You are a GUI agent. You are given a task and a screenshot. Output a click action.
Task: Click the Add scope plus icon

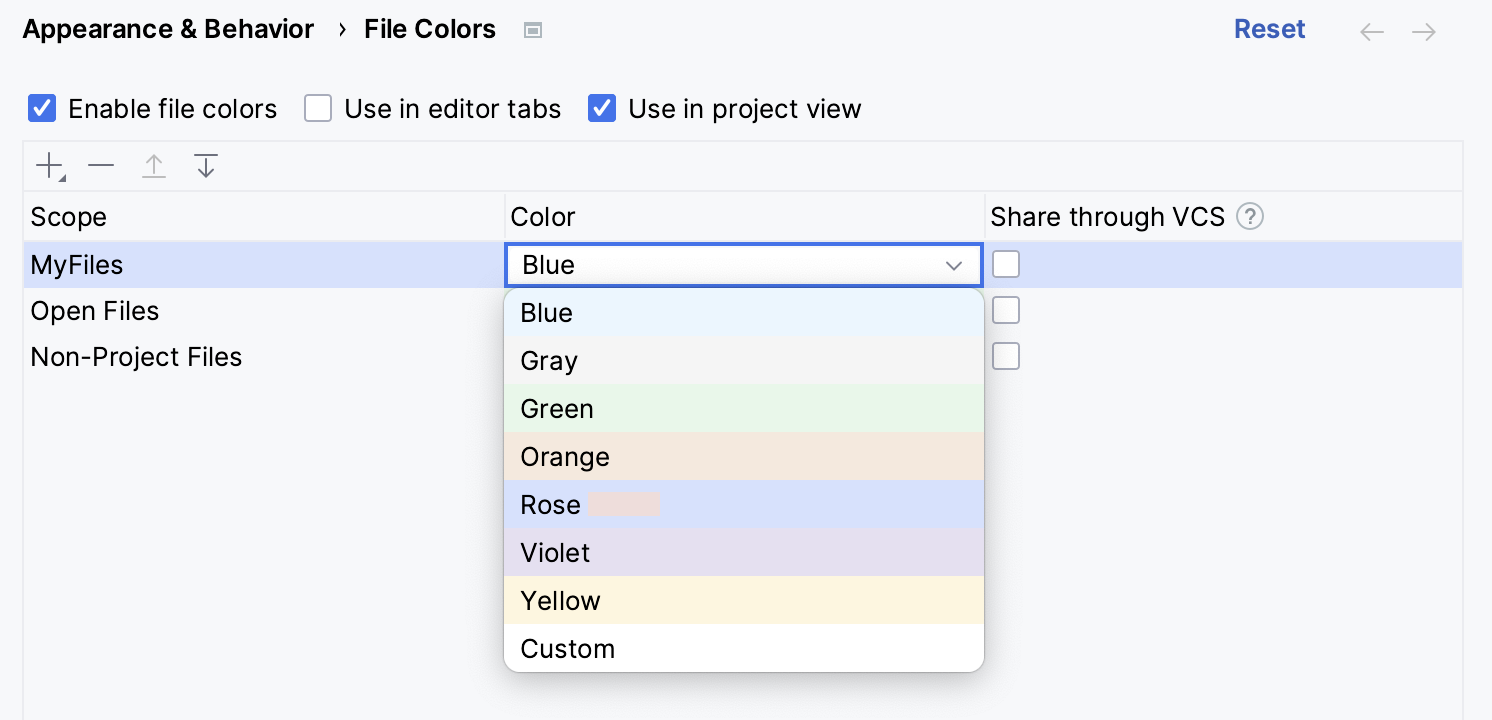pyautogui.click(x=48, y=166)
